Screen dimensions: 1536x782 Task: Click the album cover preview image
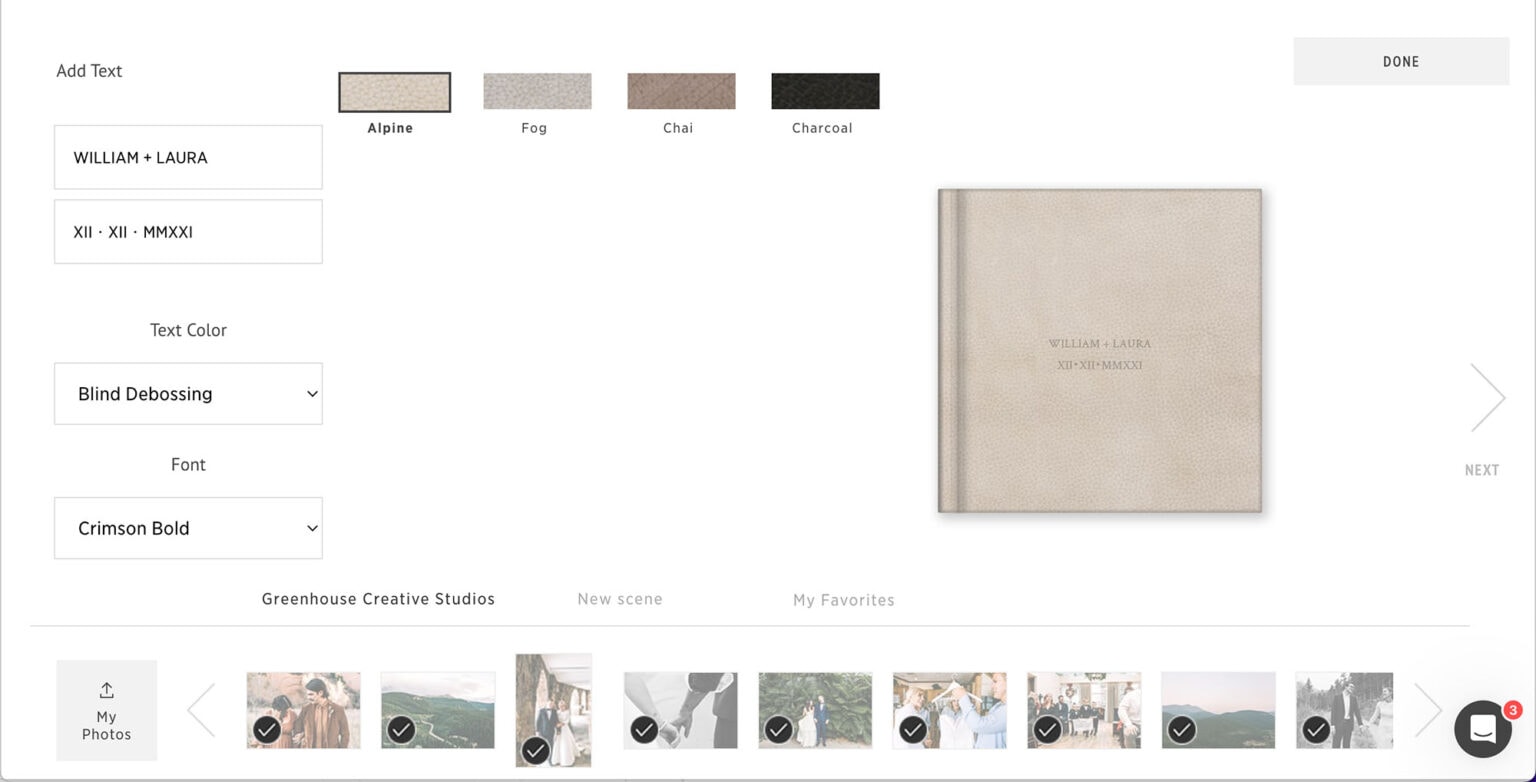tap(1100, 351)
